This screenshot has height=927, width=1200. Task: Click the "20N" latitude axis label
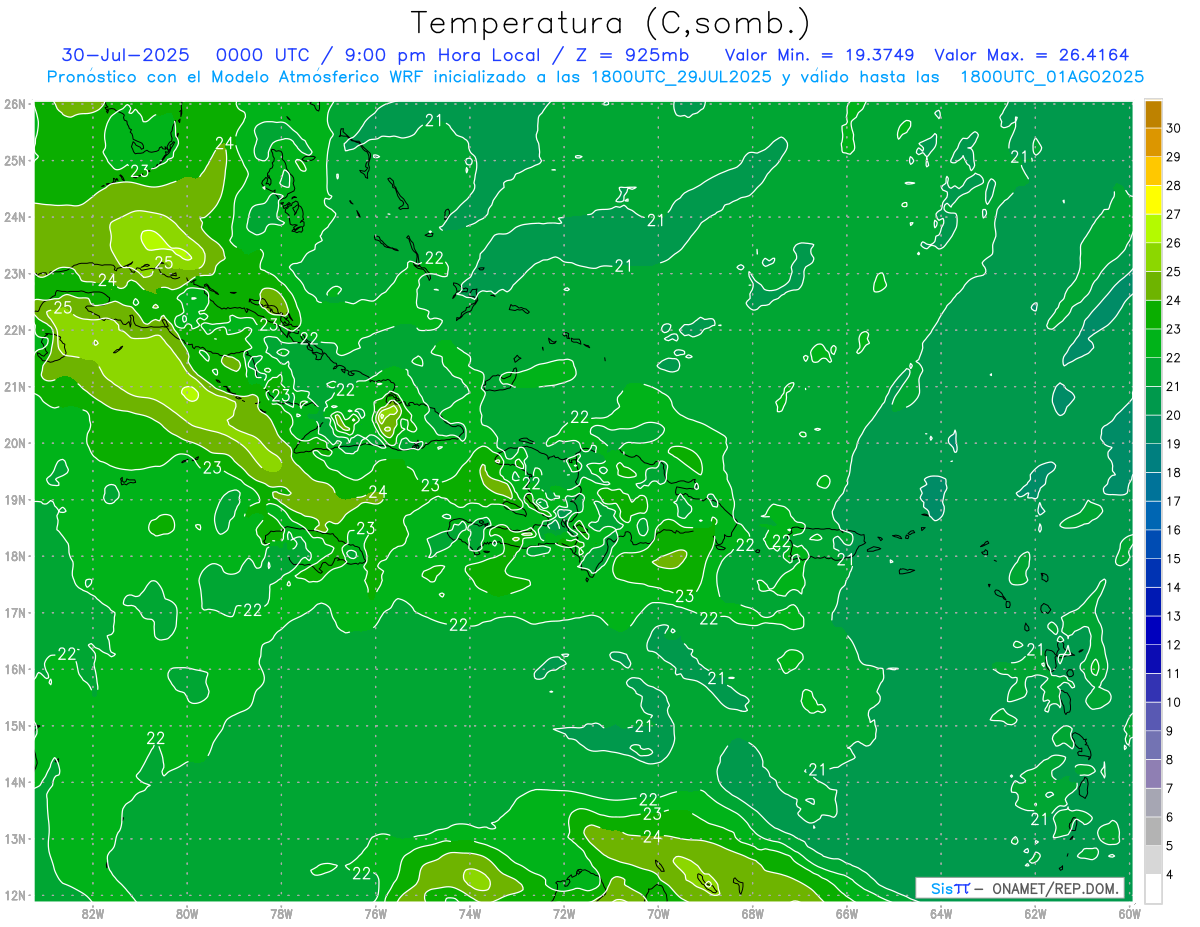pyautogui.click(x=14, y=443)
